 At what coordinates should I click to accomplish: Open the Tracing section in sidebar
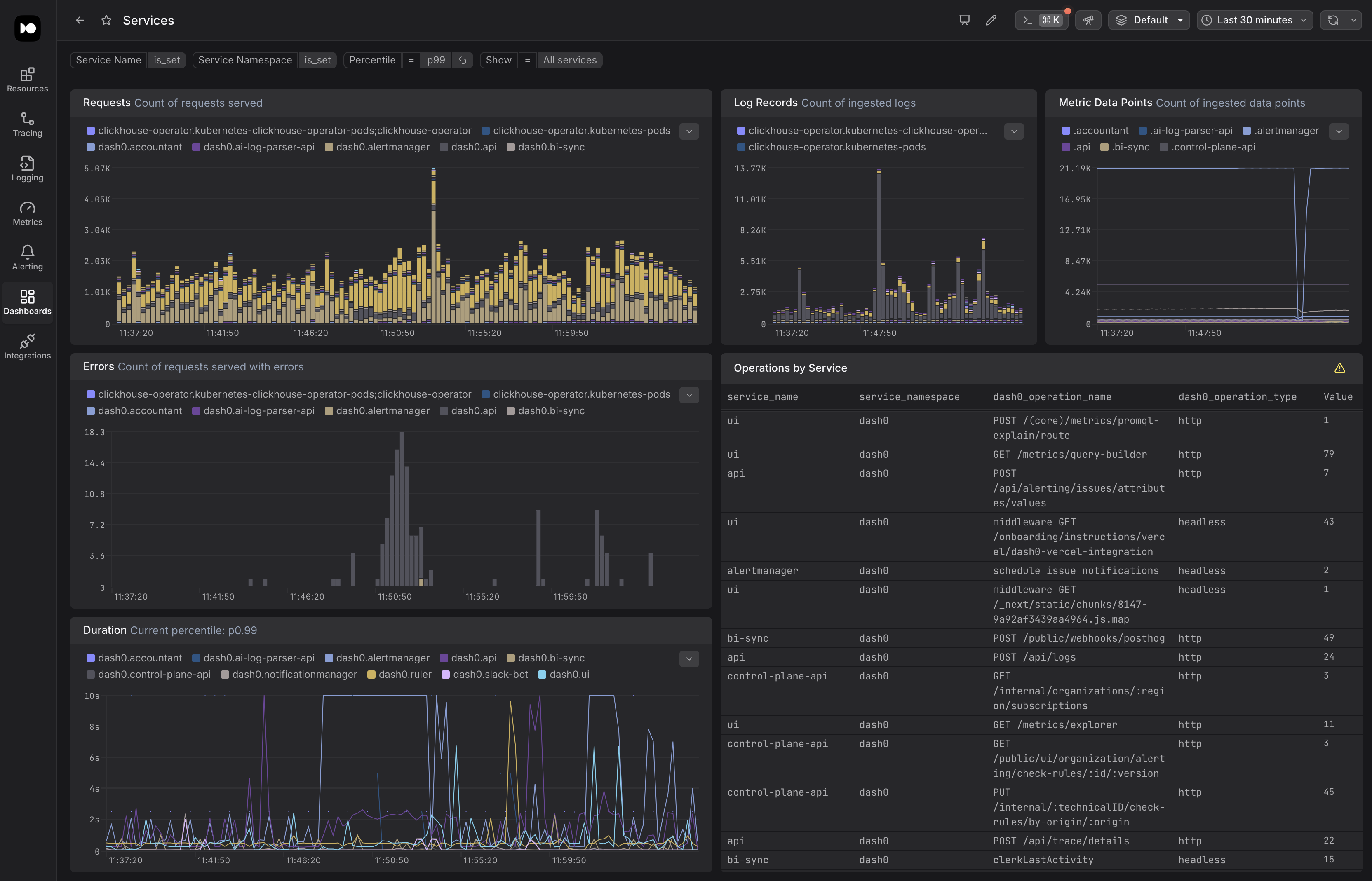click(x=28, y=124)
